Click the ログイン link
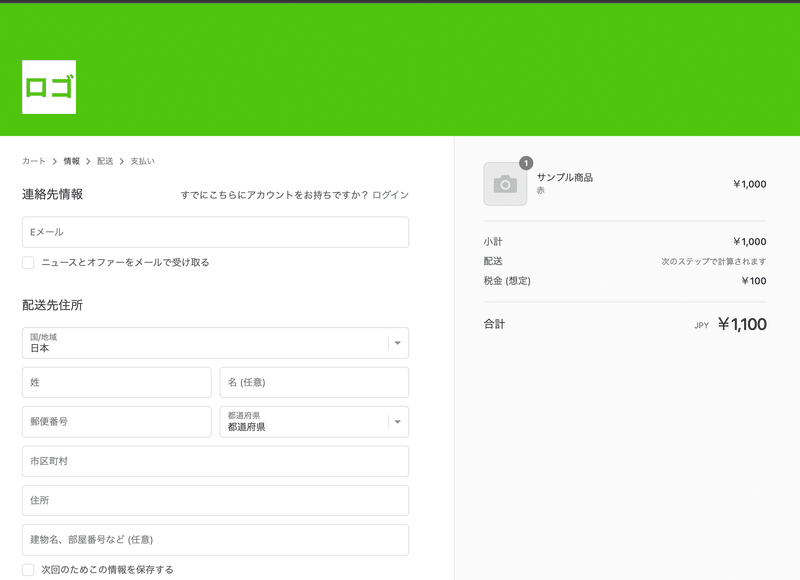 click(390, 195)
